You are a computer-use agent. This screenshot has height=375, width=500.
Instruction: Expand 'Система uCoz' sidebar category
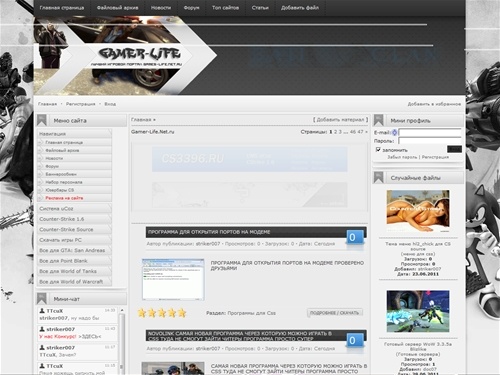(75, 209)
